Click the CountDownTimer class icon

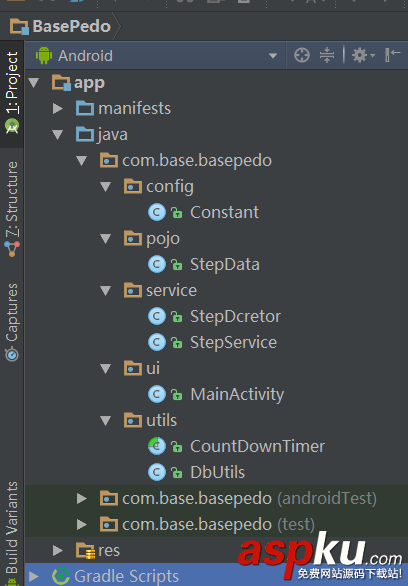point(157,446)
